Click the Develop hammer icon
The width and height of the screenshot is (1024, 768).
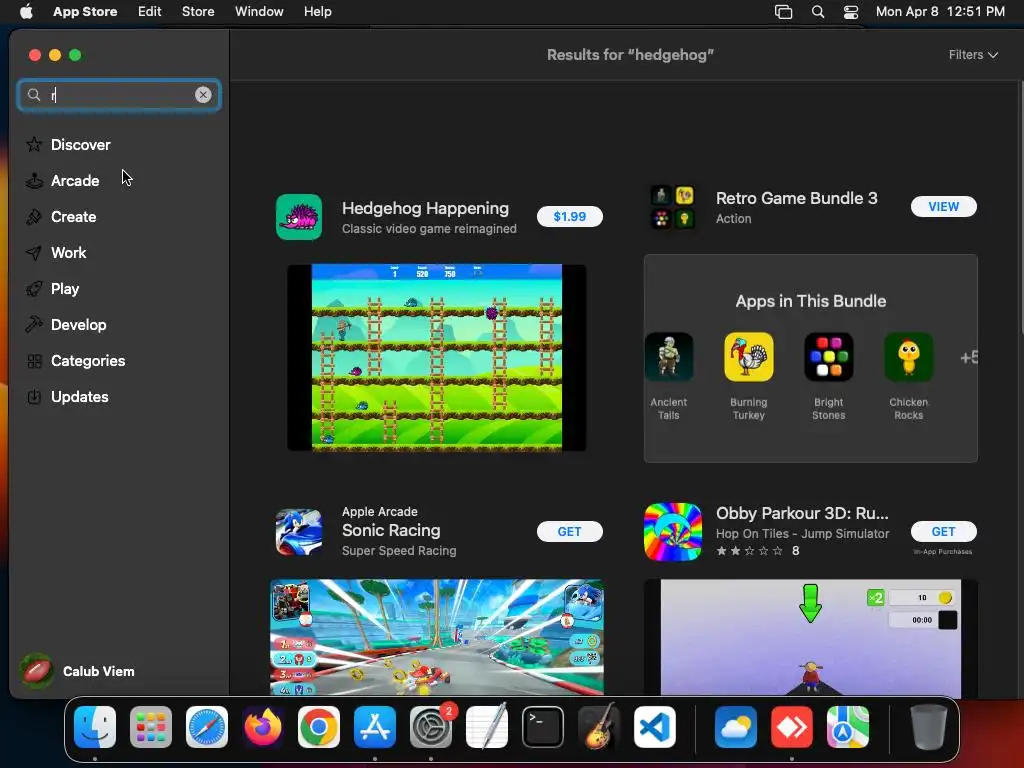[x=34, y=324]
